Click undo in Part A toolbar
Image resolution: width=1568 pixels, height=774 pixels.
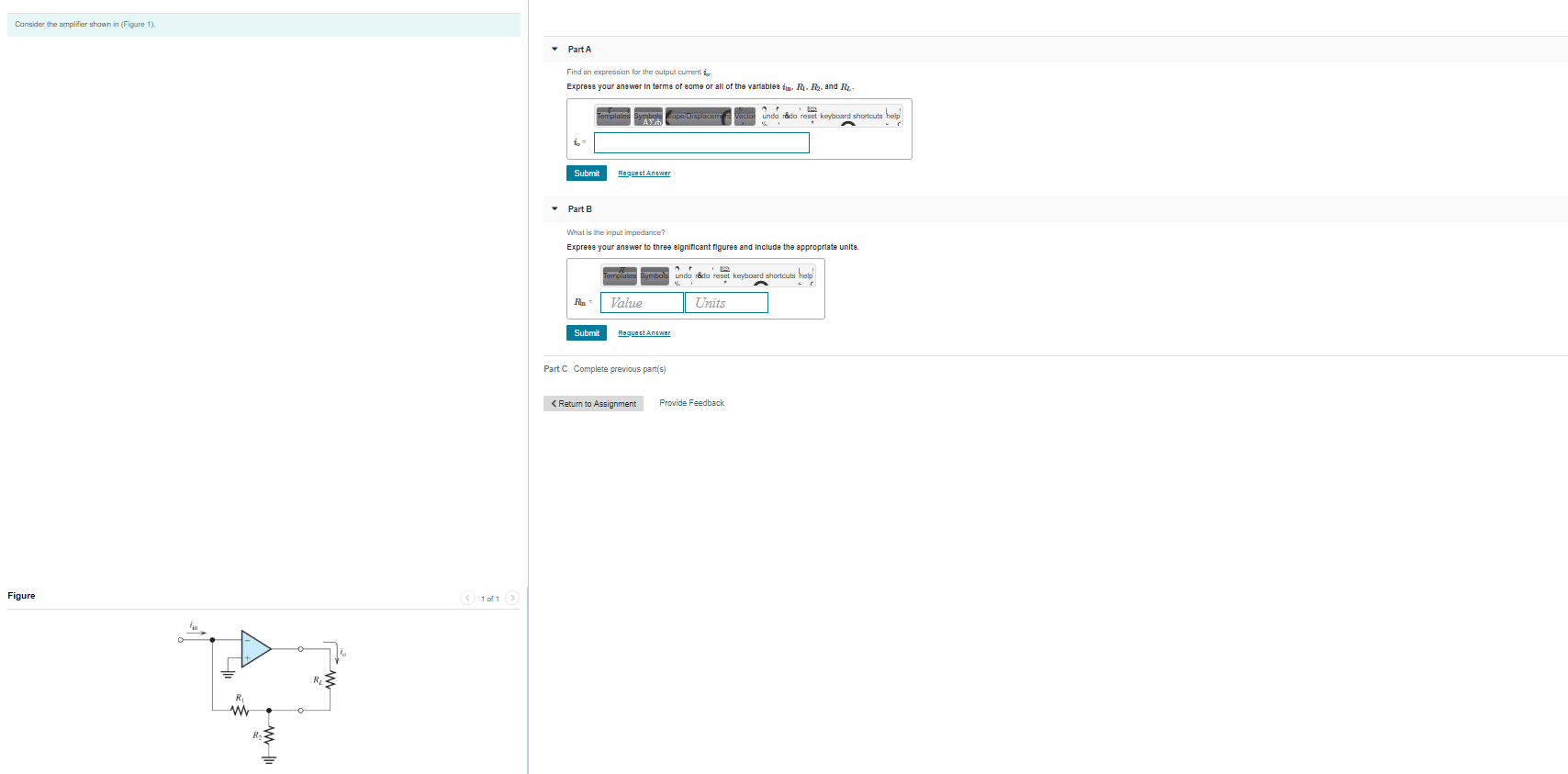(770, 117)
